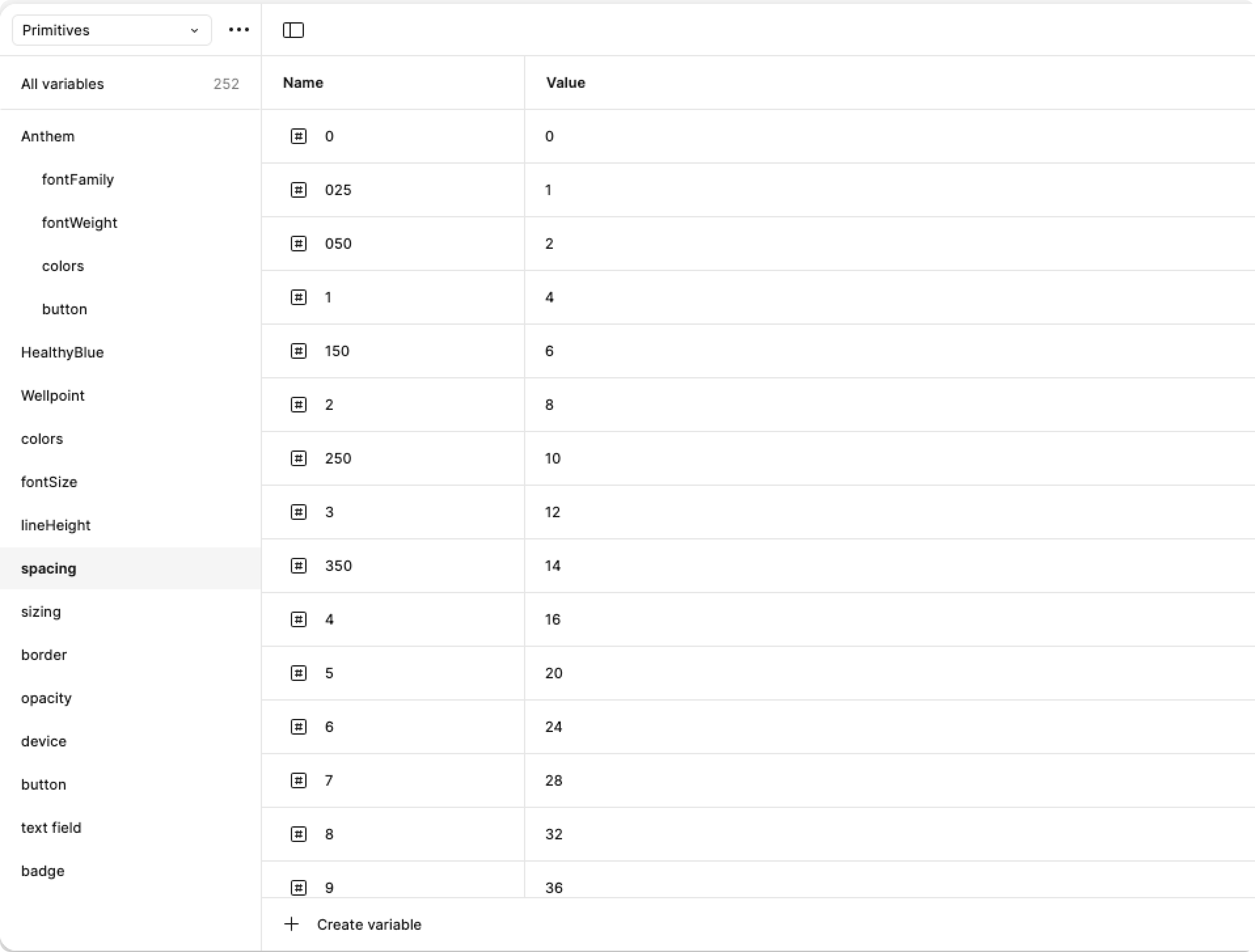Click Create variable button
Image resolution: width=1255 pixels, height=952 pixels.
[x=369, y=924]
